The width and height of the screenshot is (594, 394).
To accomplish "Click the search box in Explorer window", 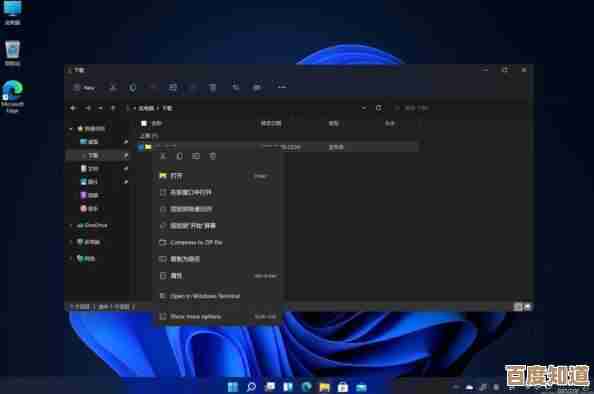I will (460, 108).
